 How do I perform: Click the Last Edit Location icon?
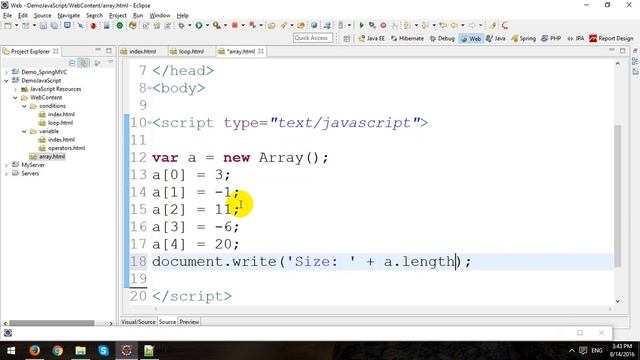443,25
